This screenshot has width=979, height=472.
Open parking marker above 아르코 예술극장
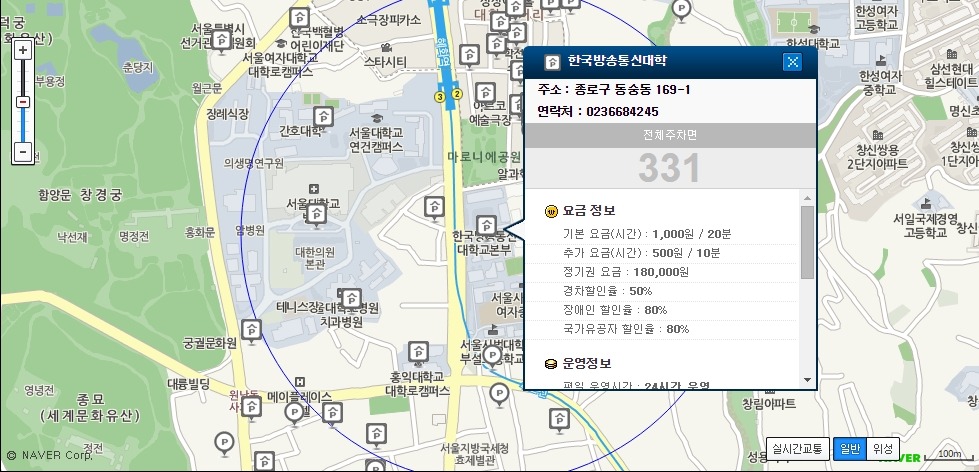pos(485,94)
